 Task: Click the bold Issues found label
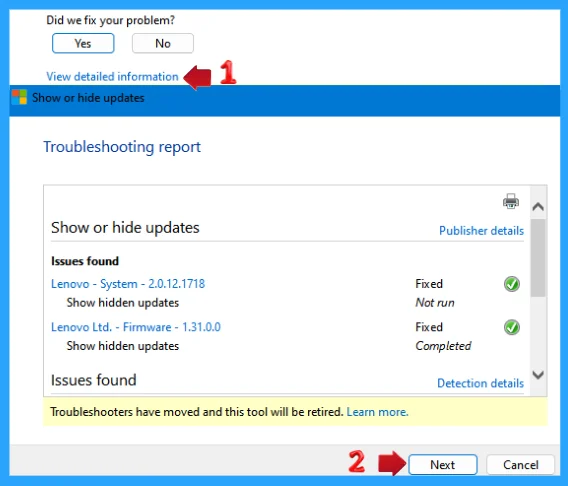click(x=85, y=261)
